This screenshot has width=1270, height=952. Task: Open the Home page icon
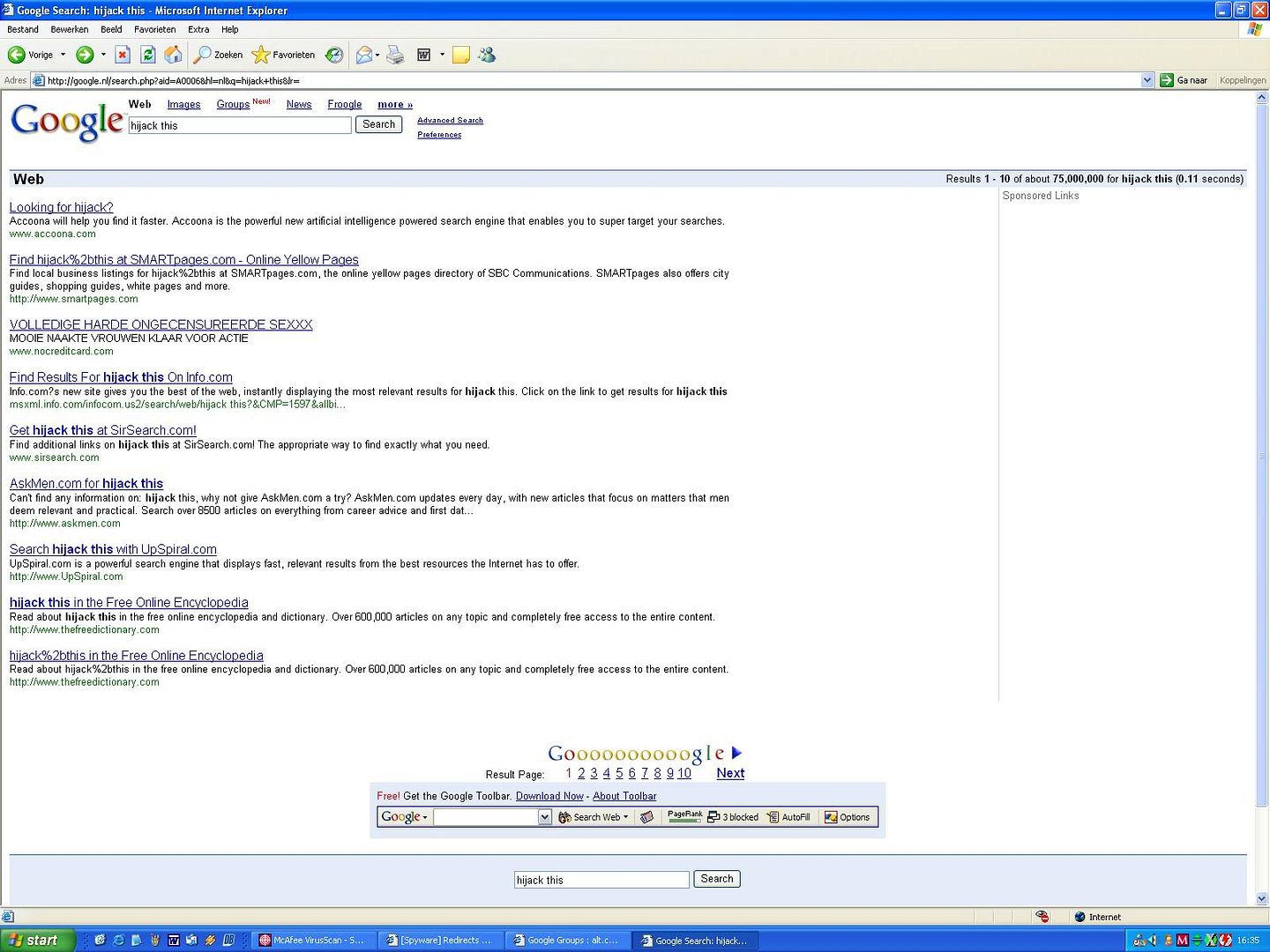click(174, 55)
